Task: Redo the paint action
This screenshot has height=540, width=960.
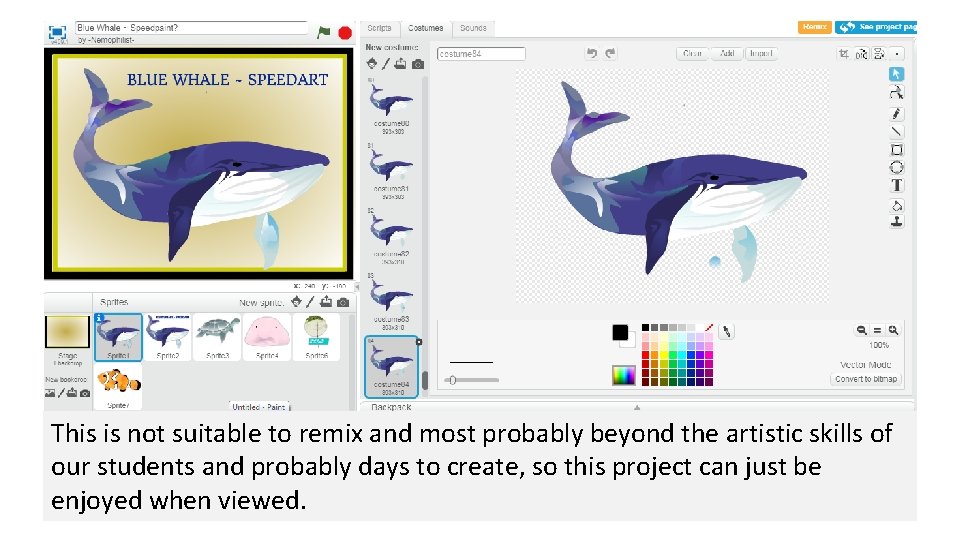Action: coord(610,53)
